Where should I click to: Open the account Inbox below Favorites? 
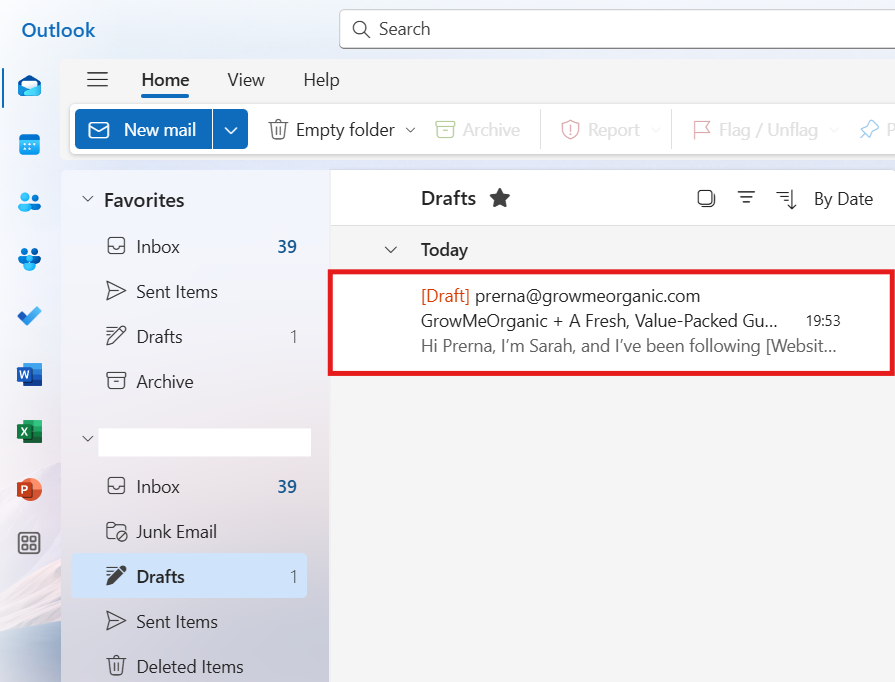click(x=189, y=486)
